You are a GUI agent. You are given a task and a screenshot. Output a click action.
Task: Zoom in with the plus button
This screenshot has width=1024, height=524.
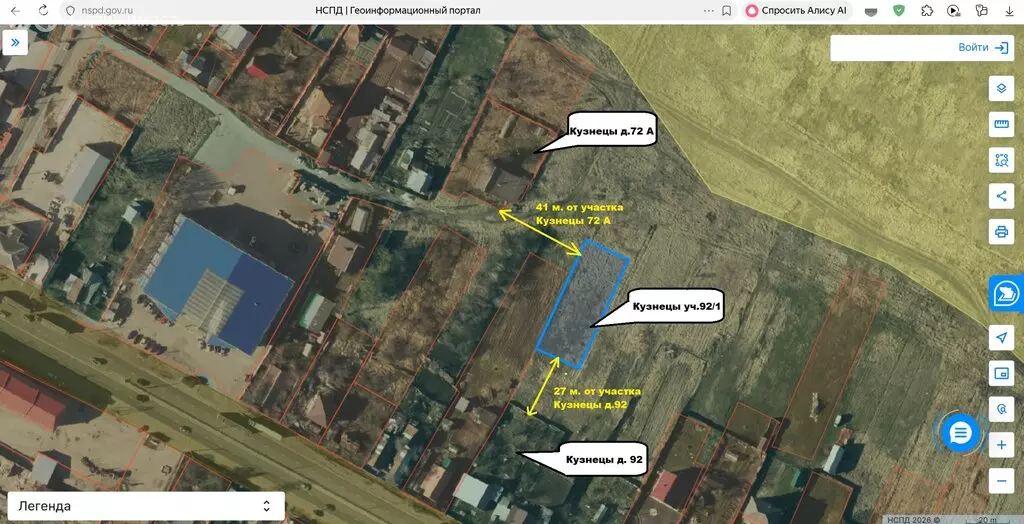[x=1000, y=446]
